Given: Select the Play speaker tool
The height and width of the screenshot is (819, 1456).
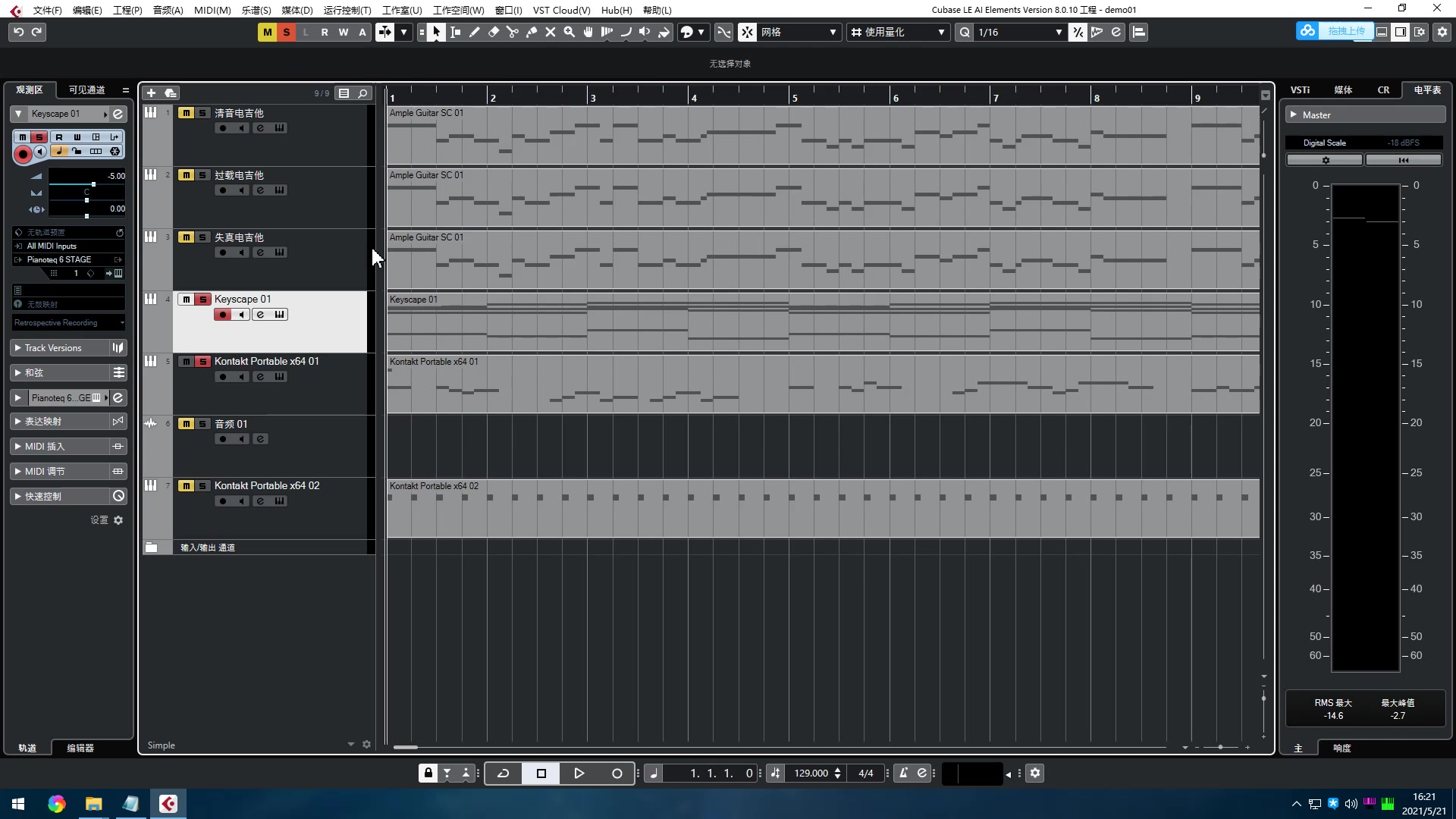Looking at the screenshot, I should coord(645,32).
